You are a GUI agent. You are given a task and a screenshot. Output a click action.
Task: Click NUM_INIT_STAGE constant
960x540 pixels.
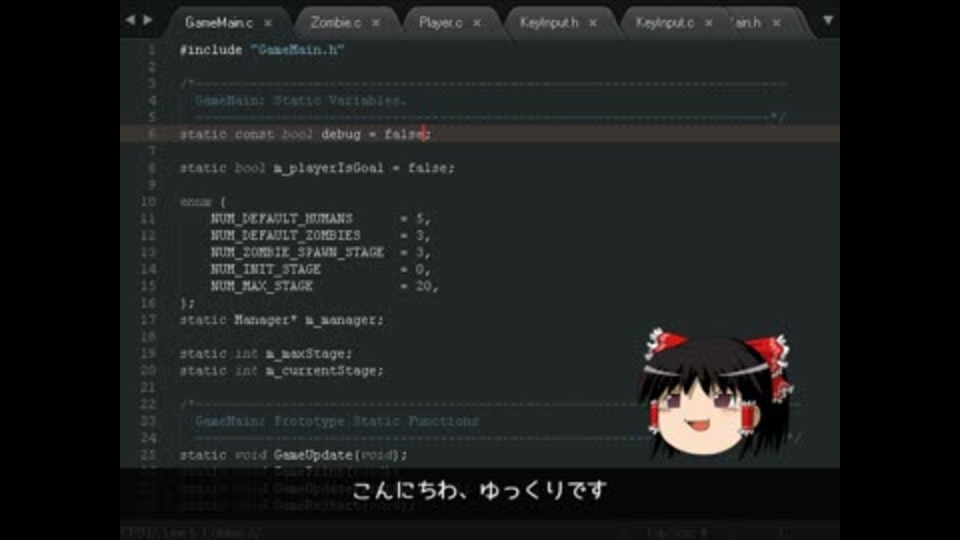(266, 269)
